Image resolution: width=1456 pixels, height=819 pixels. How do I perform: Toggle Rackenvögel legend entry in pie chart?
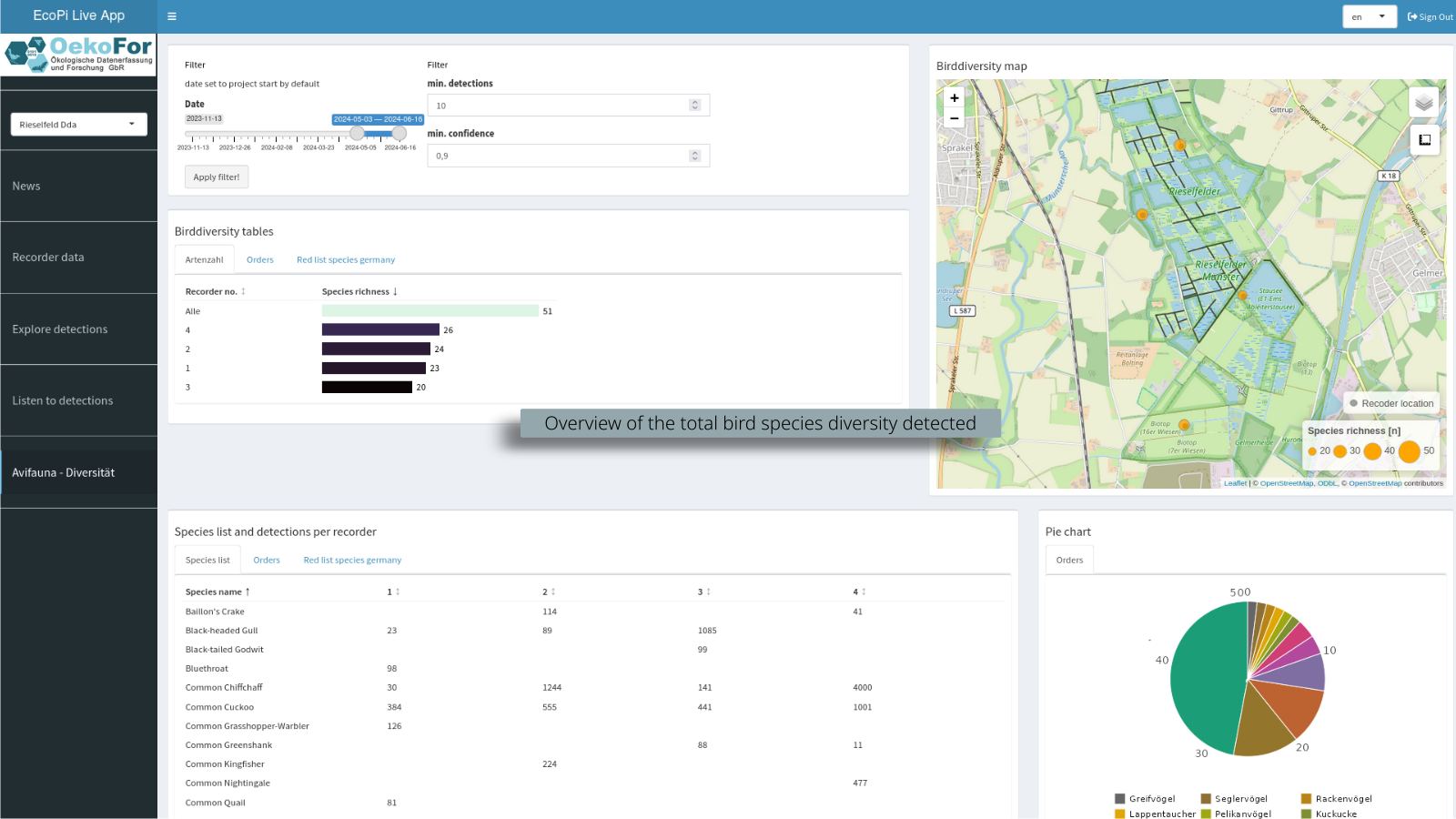pos(1336,799)
